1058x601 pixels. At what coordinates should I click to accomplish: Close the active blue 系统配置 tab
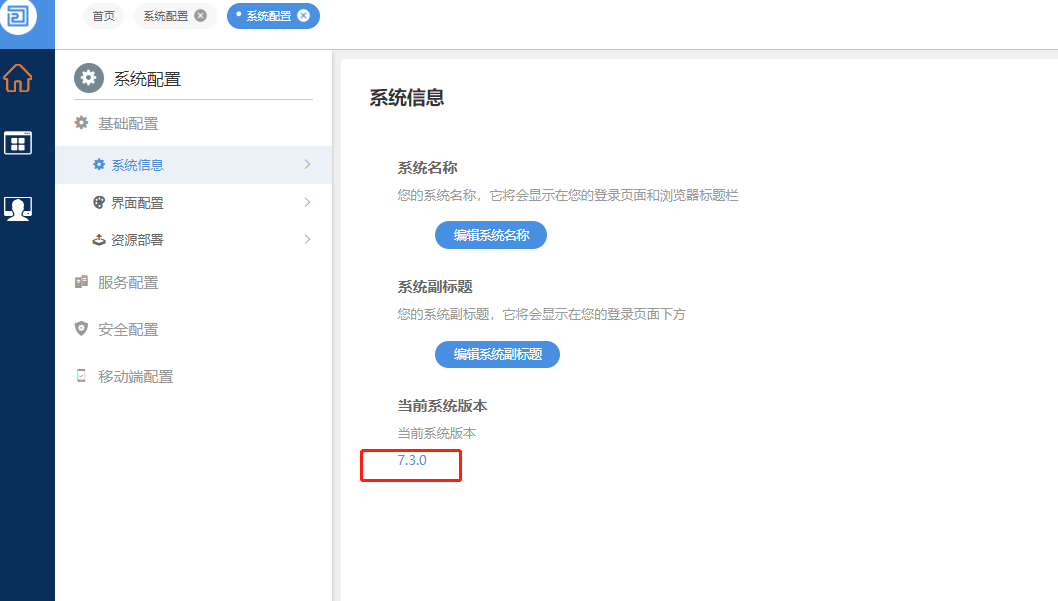point(304,16)
